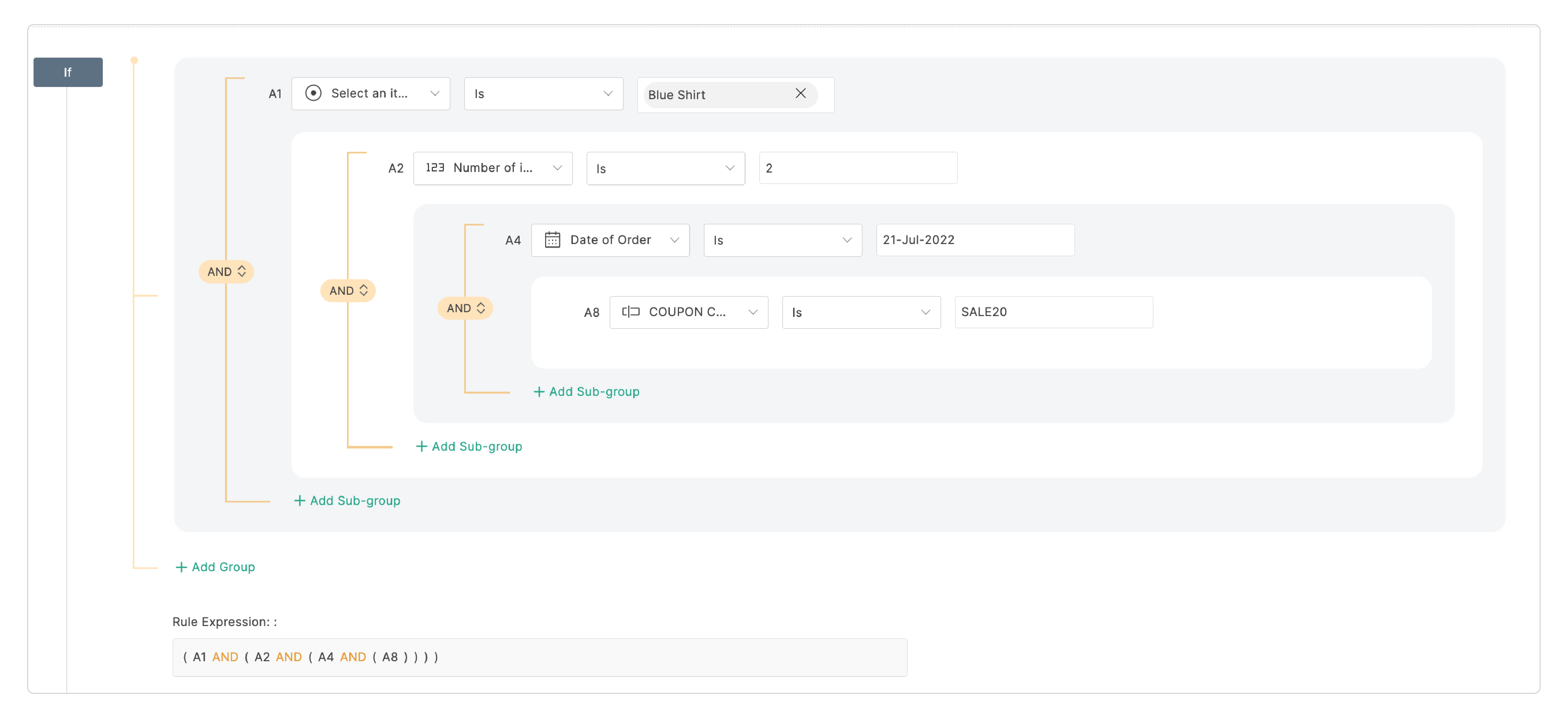Click the calendar icon in Date of Order
The image size is (1568, 718).
tap(552, 240)
